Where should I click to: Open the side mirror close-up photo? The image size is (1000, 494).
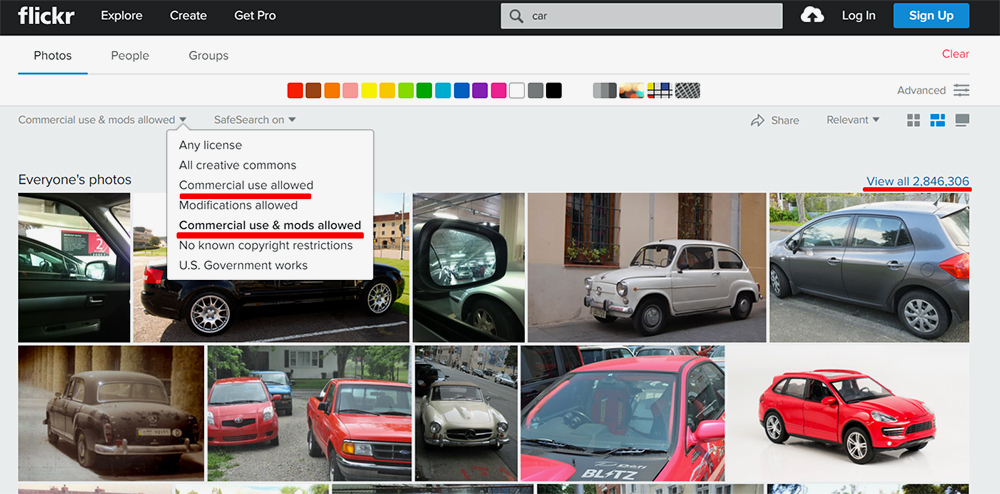(x=469, y=268)
